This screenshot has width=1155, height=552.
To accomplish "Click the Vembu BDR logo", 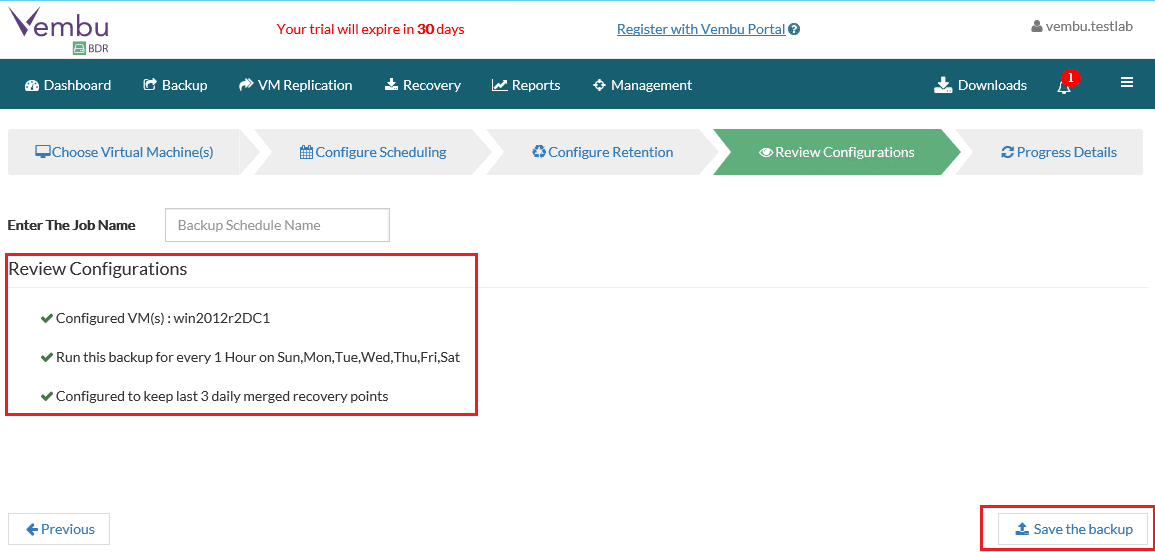I will 59,31.
